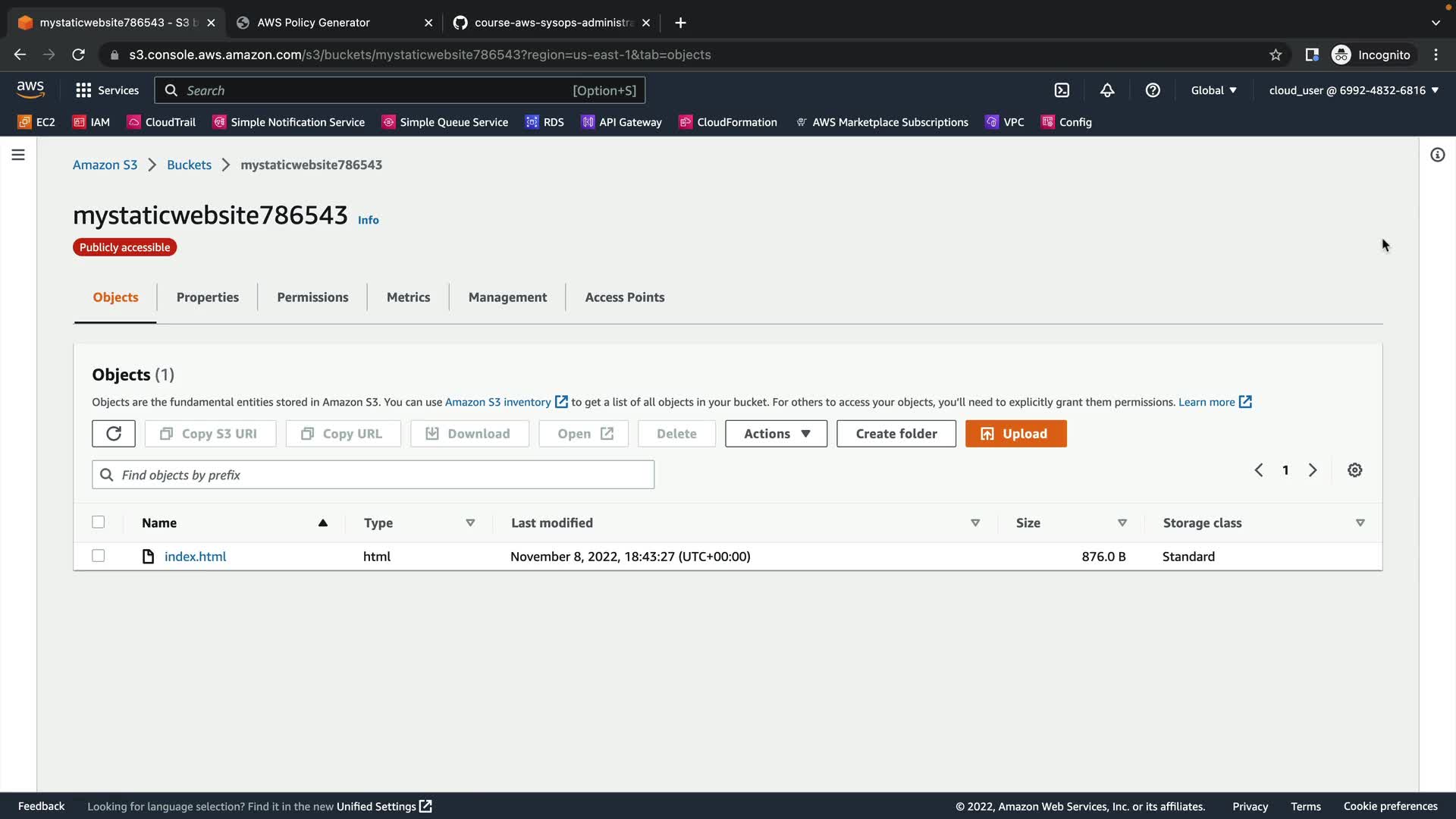The image size is (1456, 819).
Task: Click the orange Upload button
Action: click(1015, 434)
